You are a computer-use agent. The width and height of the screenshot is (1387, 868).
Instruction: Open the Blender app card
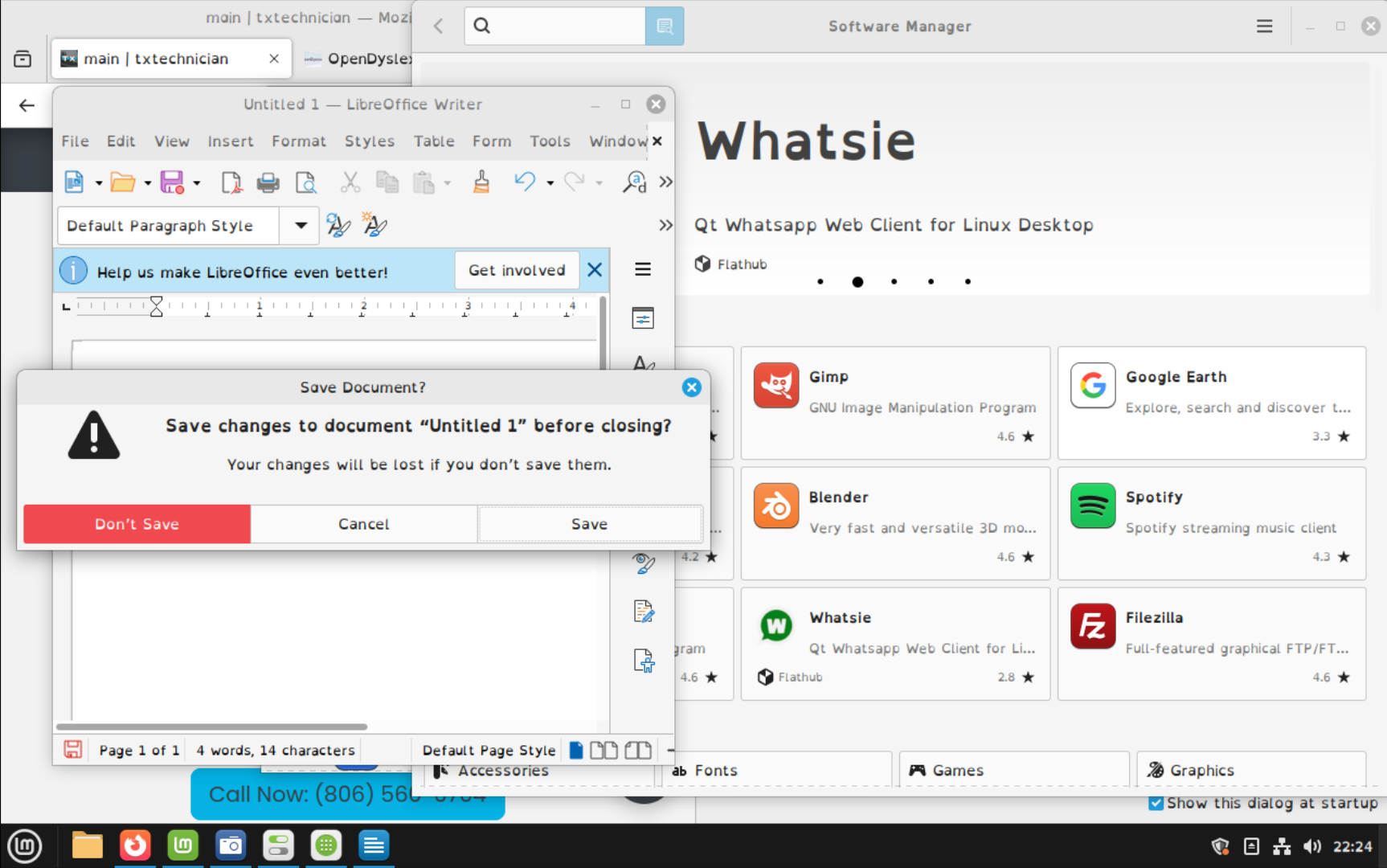[x=896, y=523]
